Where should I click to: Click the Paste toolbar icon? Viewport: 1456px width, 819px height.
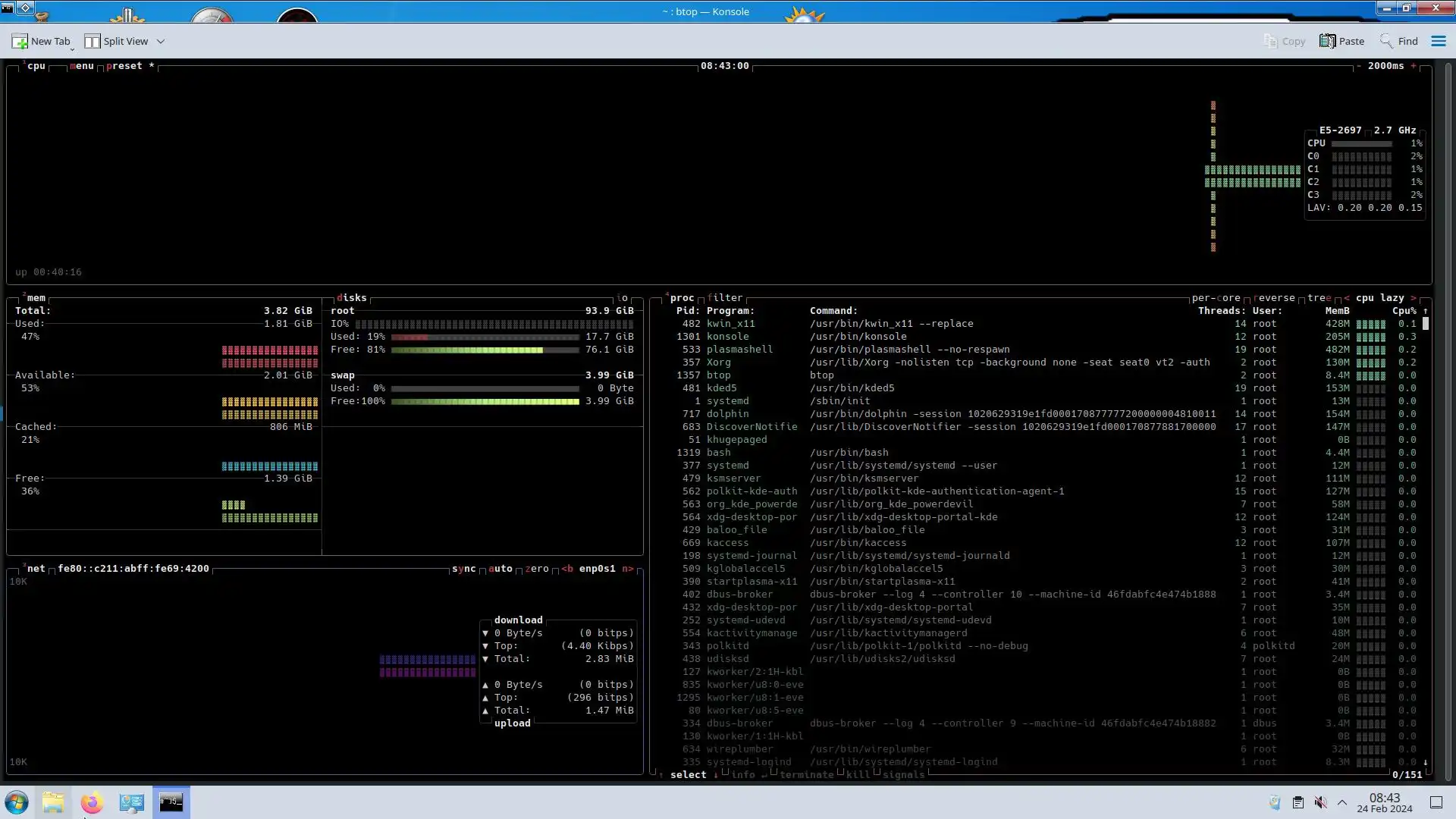[1327, 42]
